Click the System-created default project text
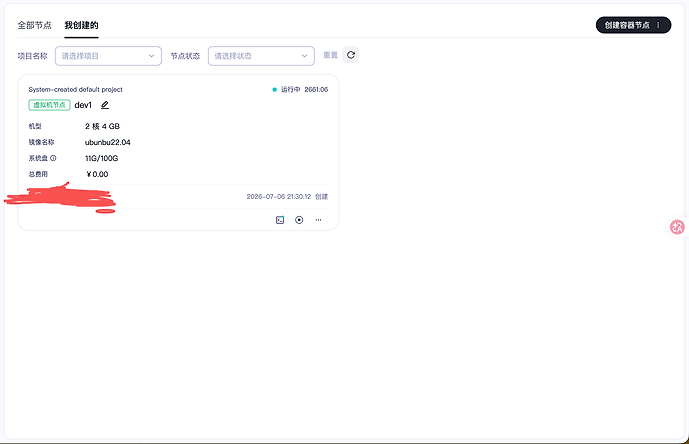 pyautogui.click(x=76, y=90)
